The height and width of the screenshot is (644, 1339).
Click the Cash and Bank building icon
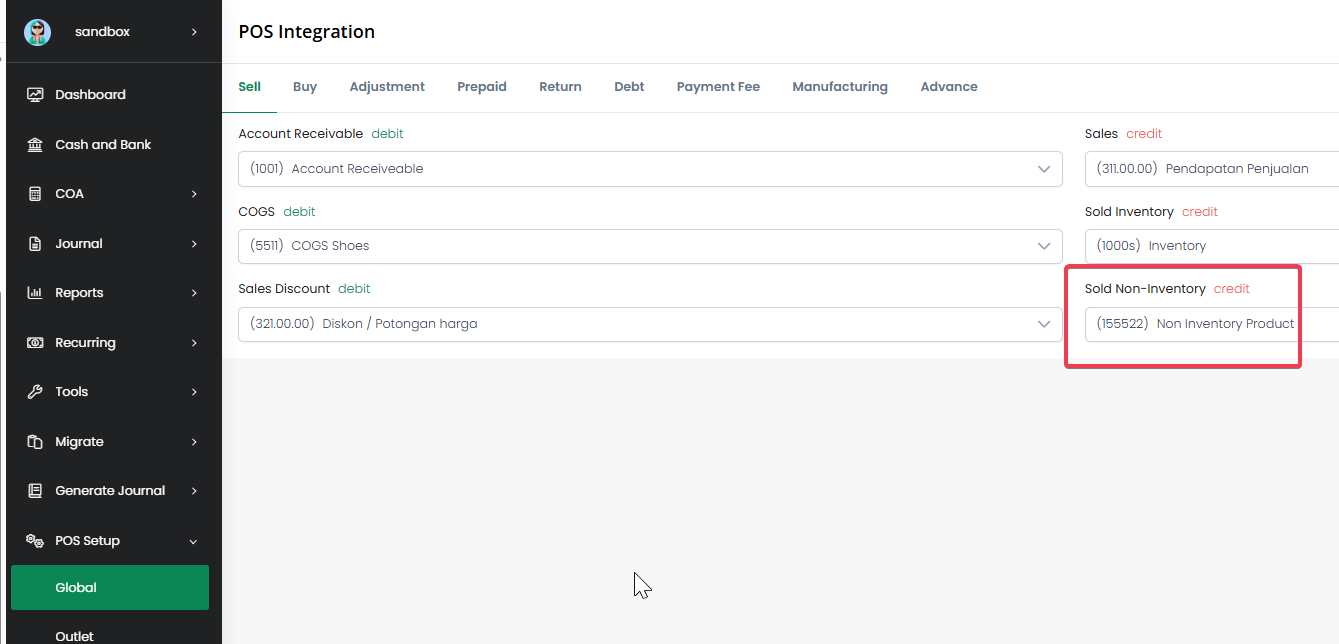(x=35, y=145)
